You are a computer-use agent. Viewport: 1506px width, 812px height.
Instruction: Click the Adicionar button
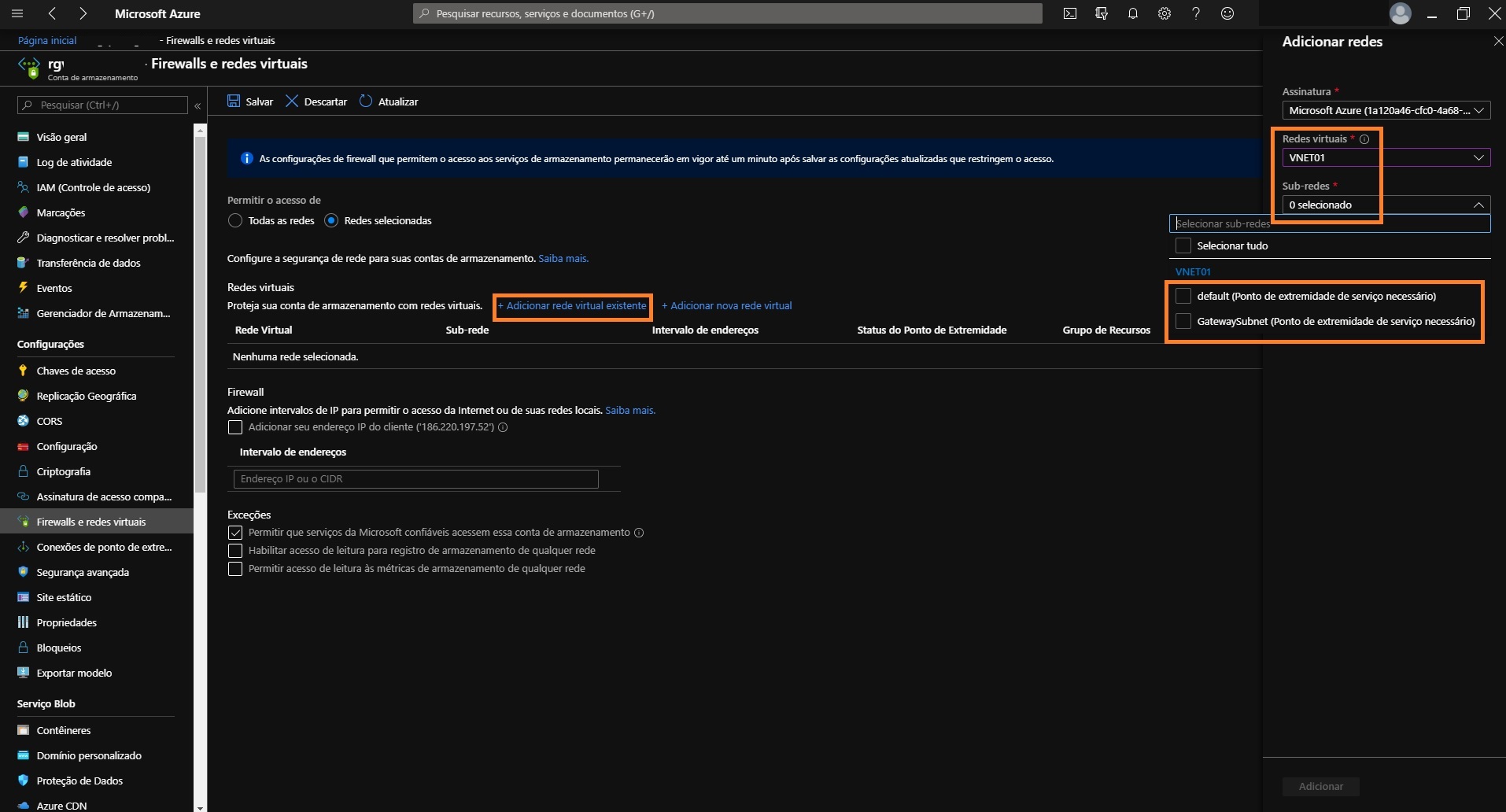point(1321,786)
